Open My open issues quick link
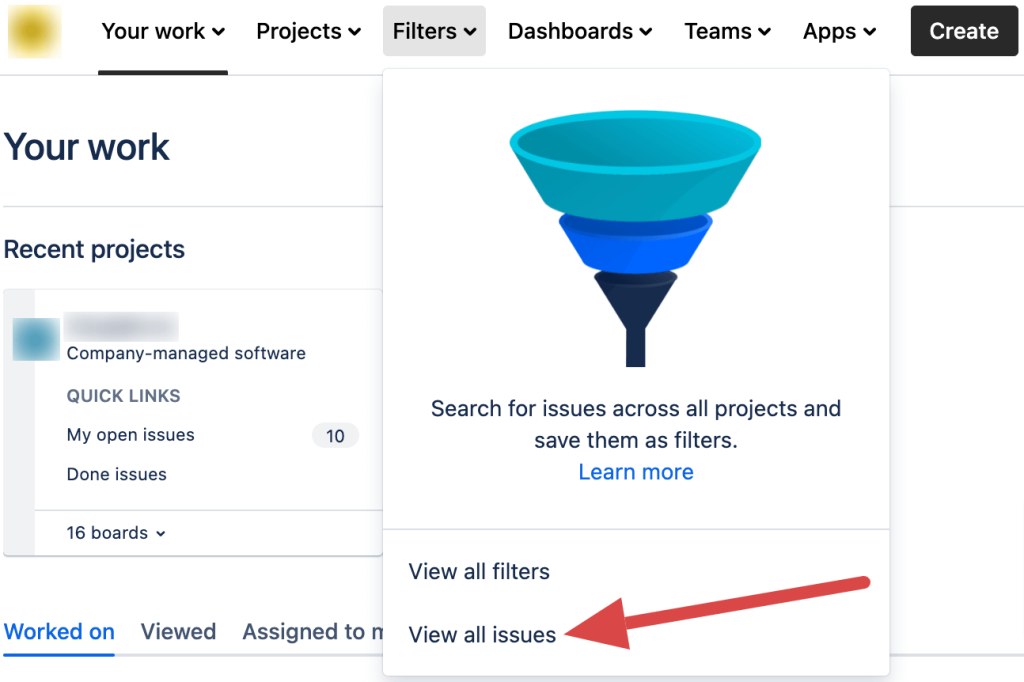Image resolution: width=1024 pixels, height=682 pixels. tap(131, 435)
